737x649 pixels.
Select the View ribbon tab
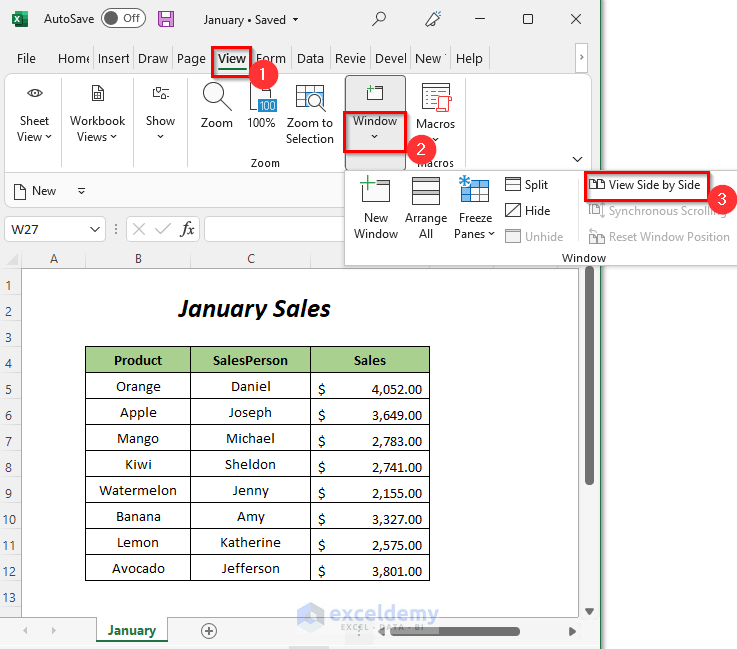pos(231,59)
